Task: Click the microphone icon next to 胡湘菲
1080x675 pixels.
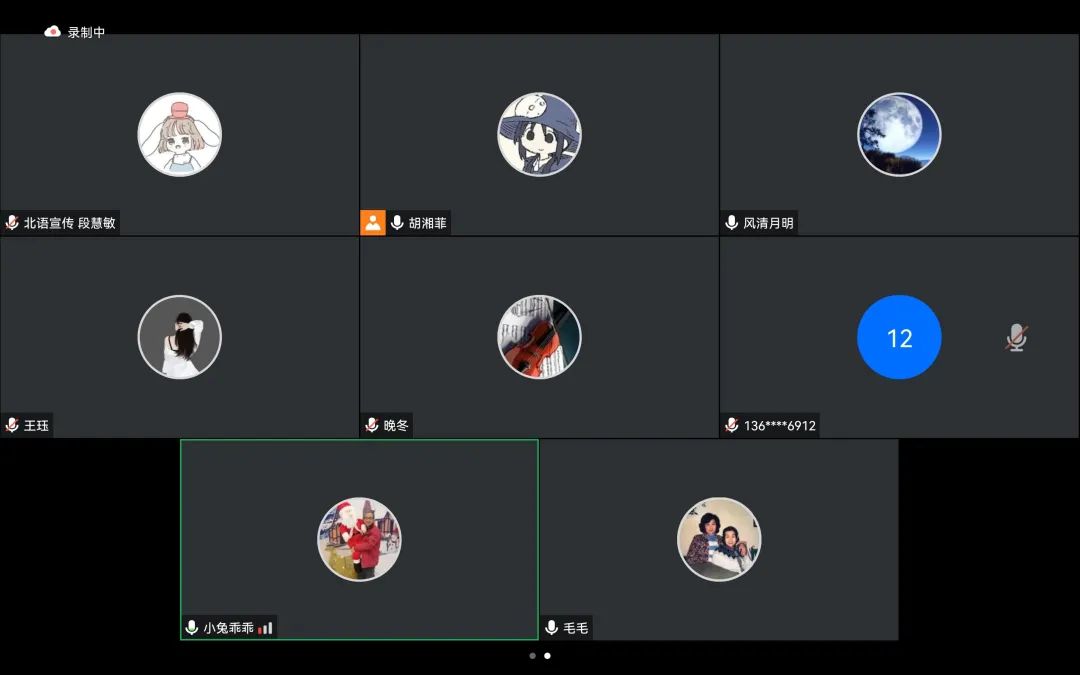Action: point(397,223)
